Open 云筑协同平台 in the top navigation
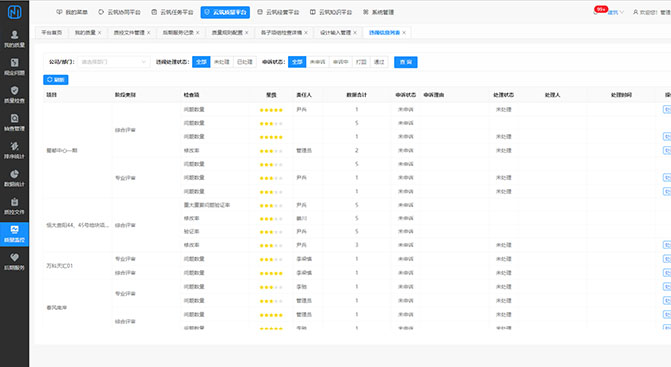 pos(119,12)
